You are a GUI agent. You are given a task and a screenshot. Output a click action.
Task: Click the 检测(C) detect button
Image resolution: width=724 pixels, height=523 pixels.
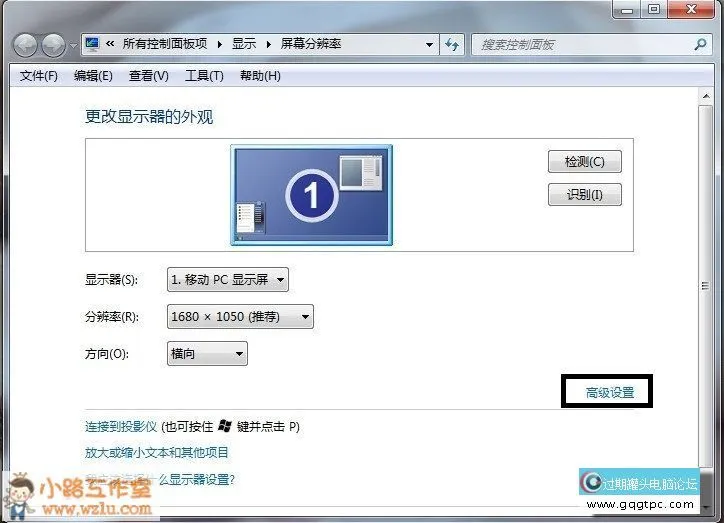(585, 162)
